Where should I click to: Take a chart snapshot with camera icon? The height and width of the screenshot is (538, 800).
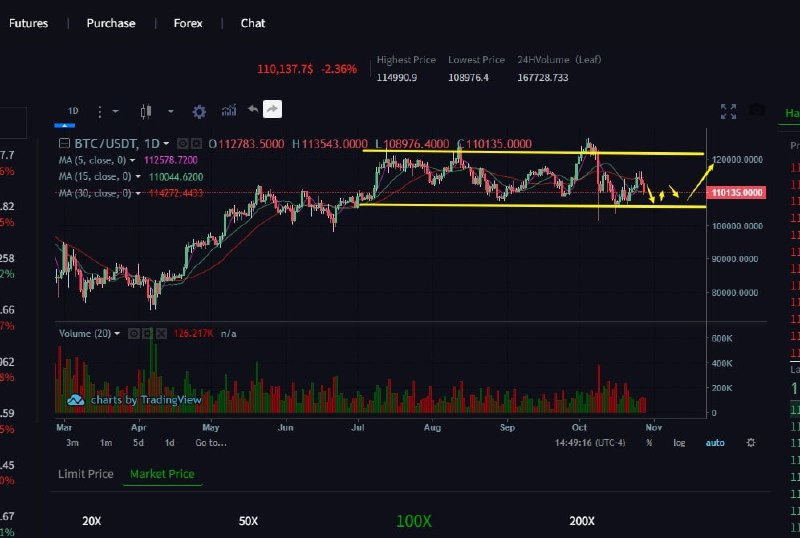pos(757,111)
